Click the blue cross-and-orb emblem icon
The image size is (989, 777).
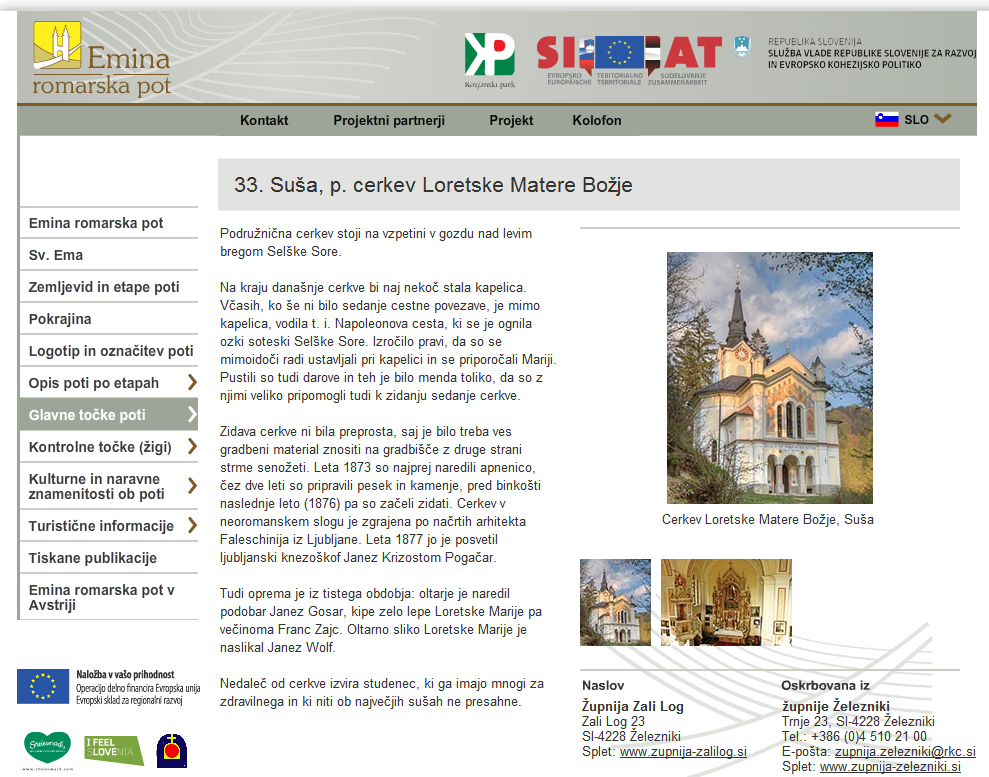(171, 750)
